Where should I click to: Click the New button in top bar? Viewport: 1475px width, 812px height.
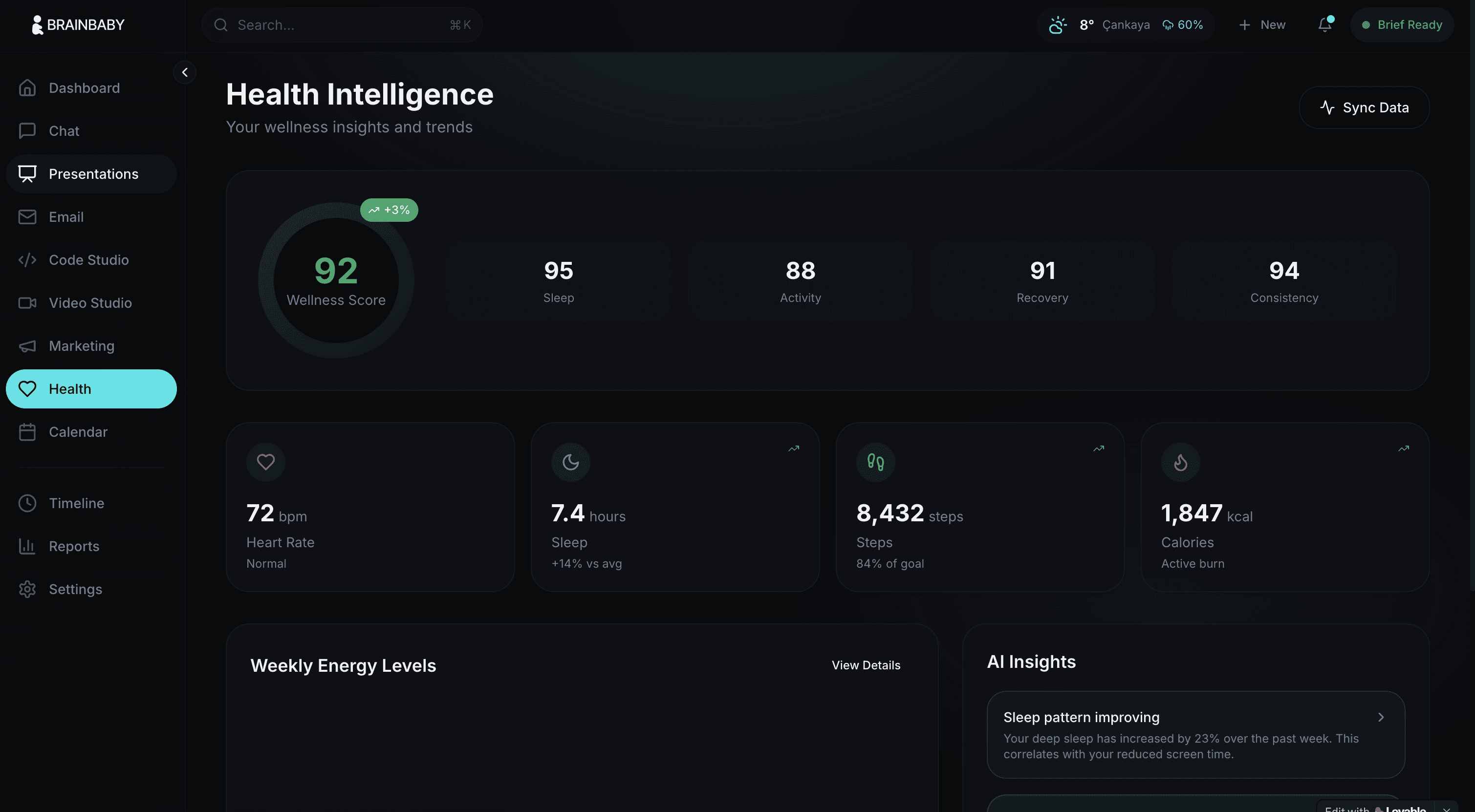[x=1262, y=24]
